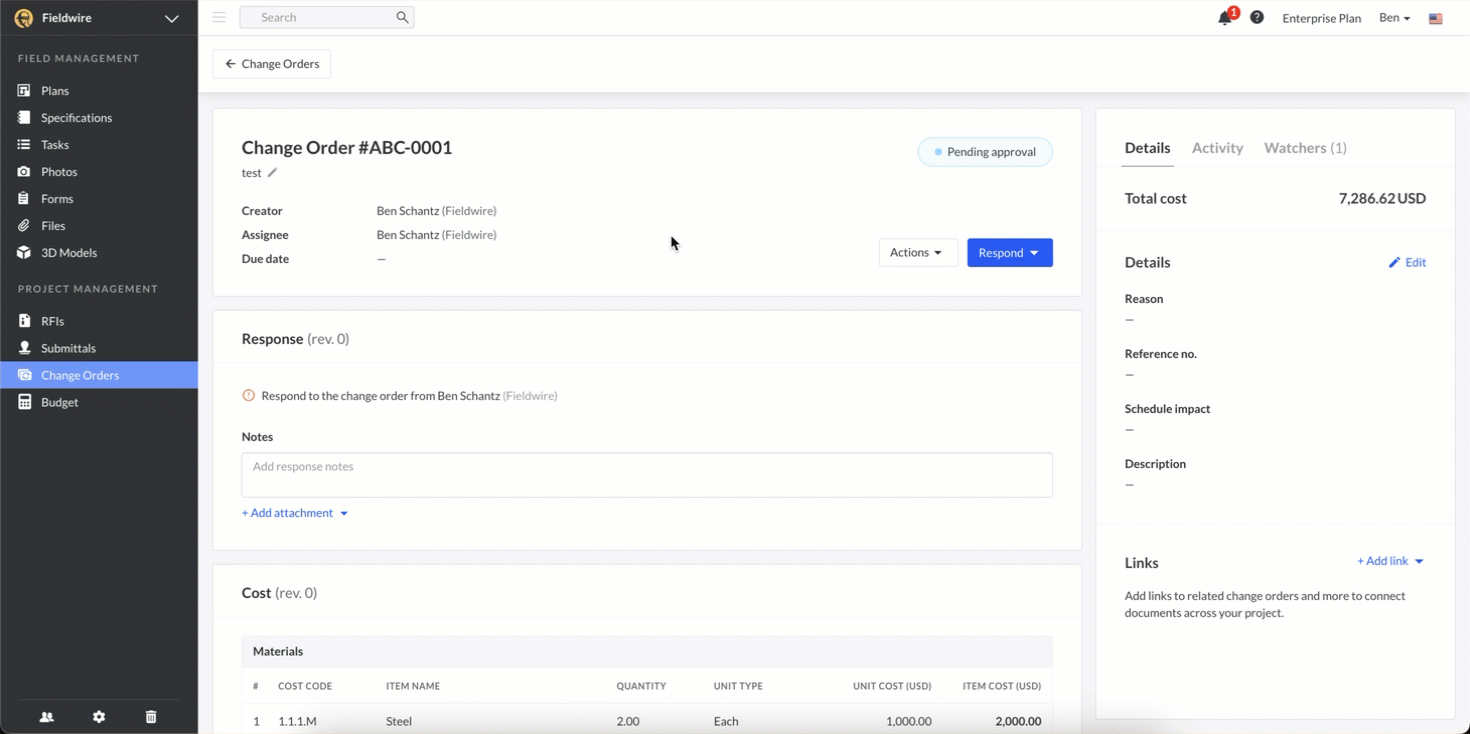Click the US flag language icon

(1435, 19)
